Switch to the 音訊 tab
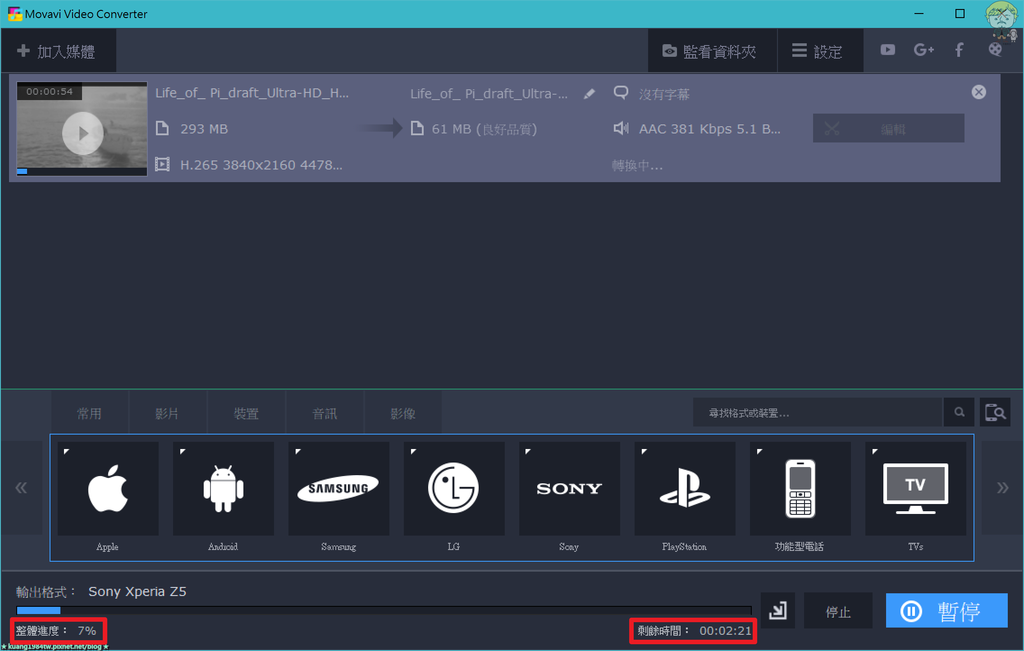The height and width of the screenshot is (651, 1024). 325,413
